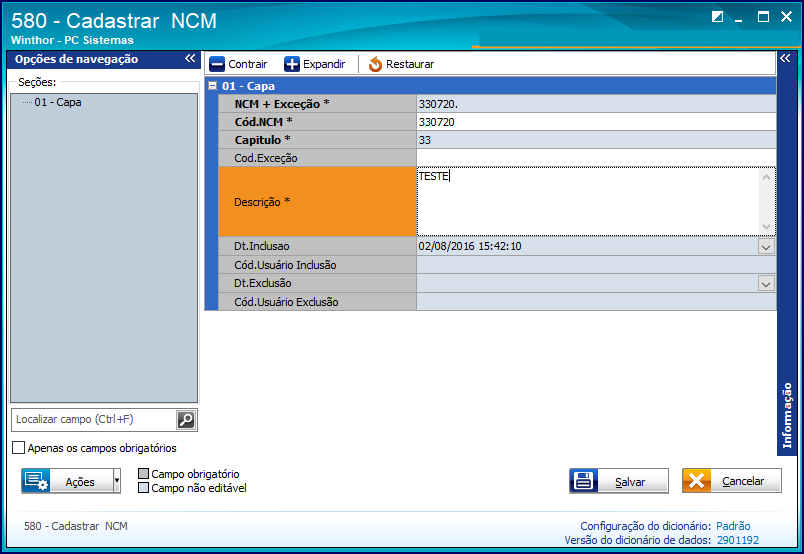Screen dimensions: 804x554
Task: Collapse the 01 - Capa section header
Action: [x=212, y=86]
